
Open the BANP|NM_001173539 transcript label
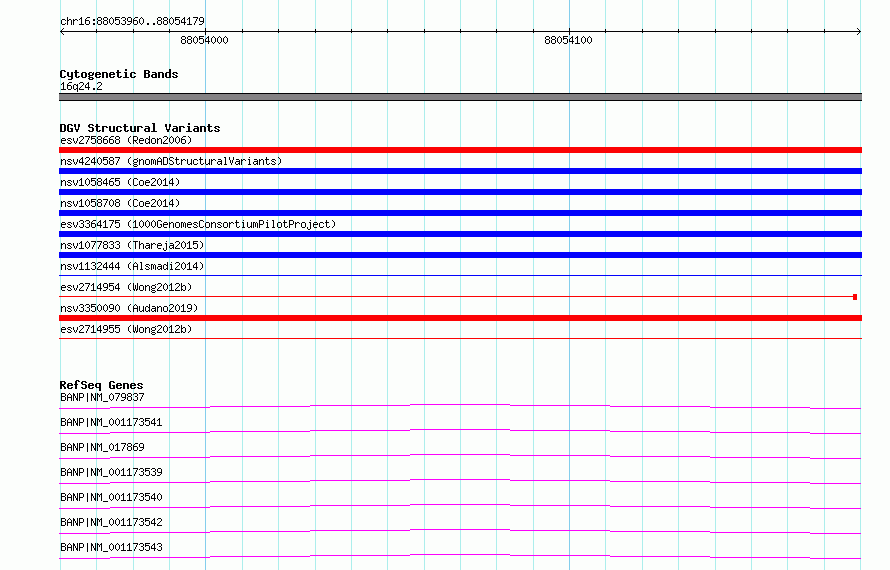[111, 472]
